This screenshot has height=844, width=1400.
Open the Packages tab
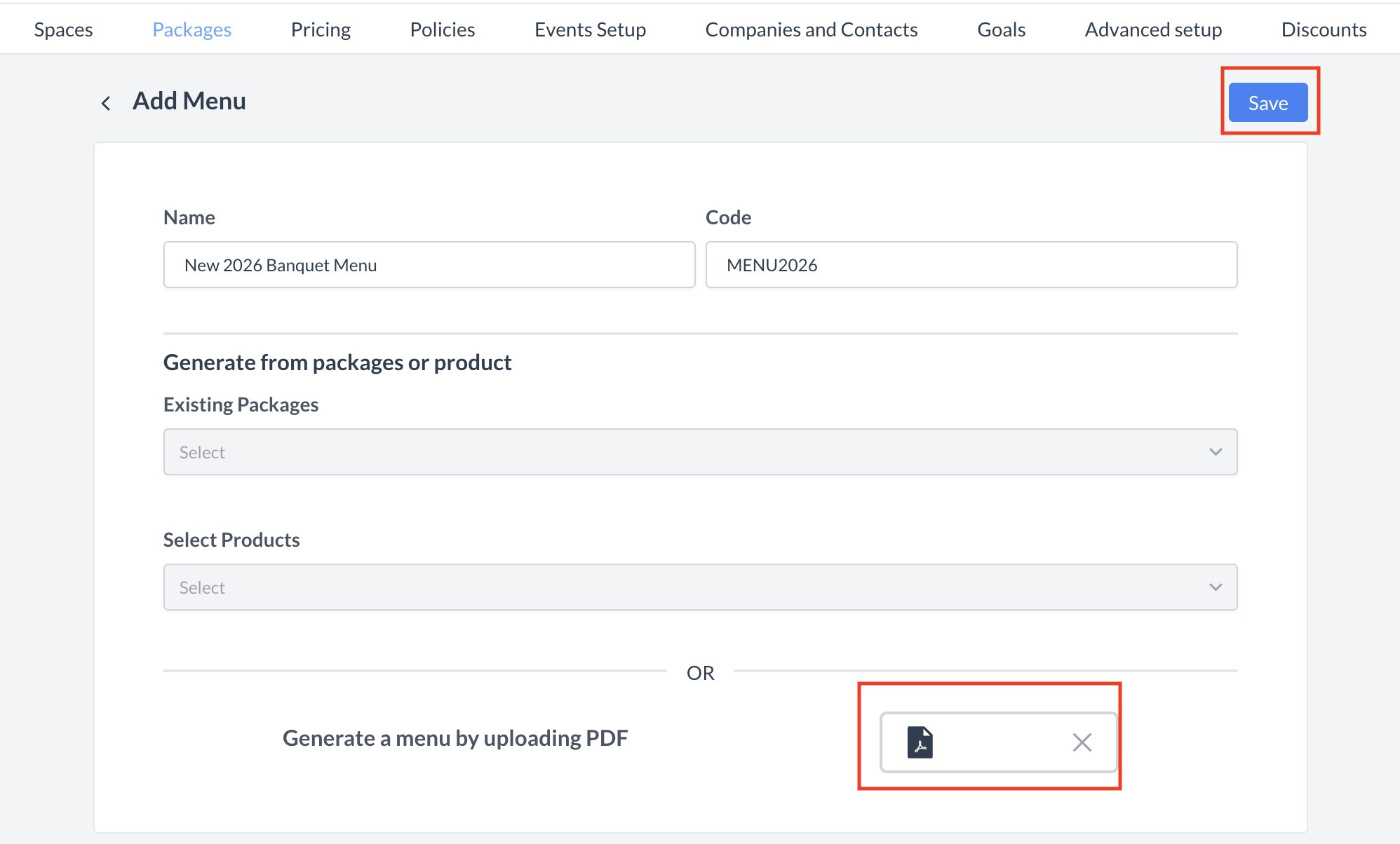point(191,29)
